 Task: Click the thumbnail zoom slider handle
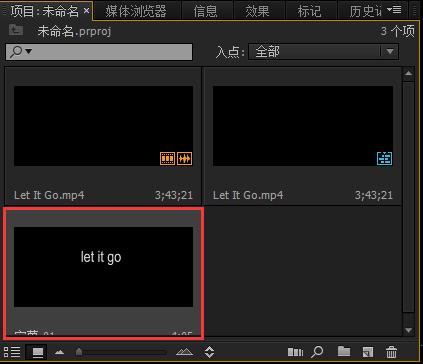79,352
